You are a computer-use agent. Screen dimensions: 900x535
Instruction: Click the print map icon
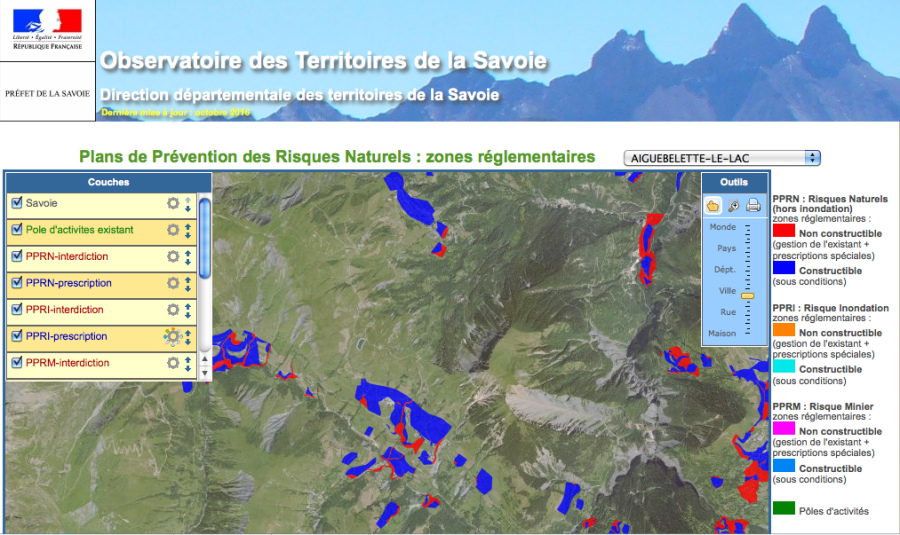click(x=753, y=206)
